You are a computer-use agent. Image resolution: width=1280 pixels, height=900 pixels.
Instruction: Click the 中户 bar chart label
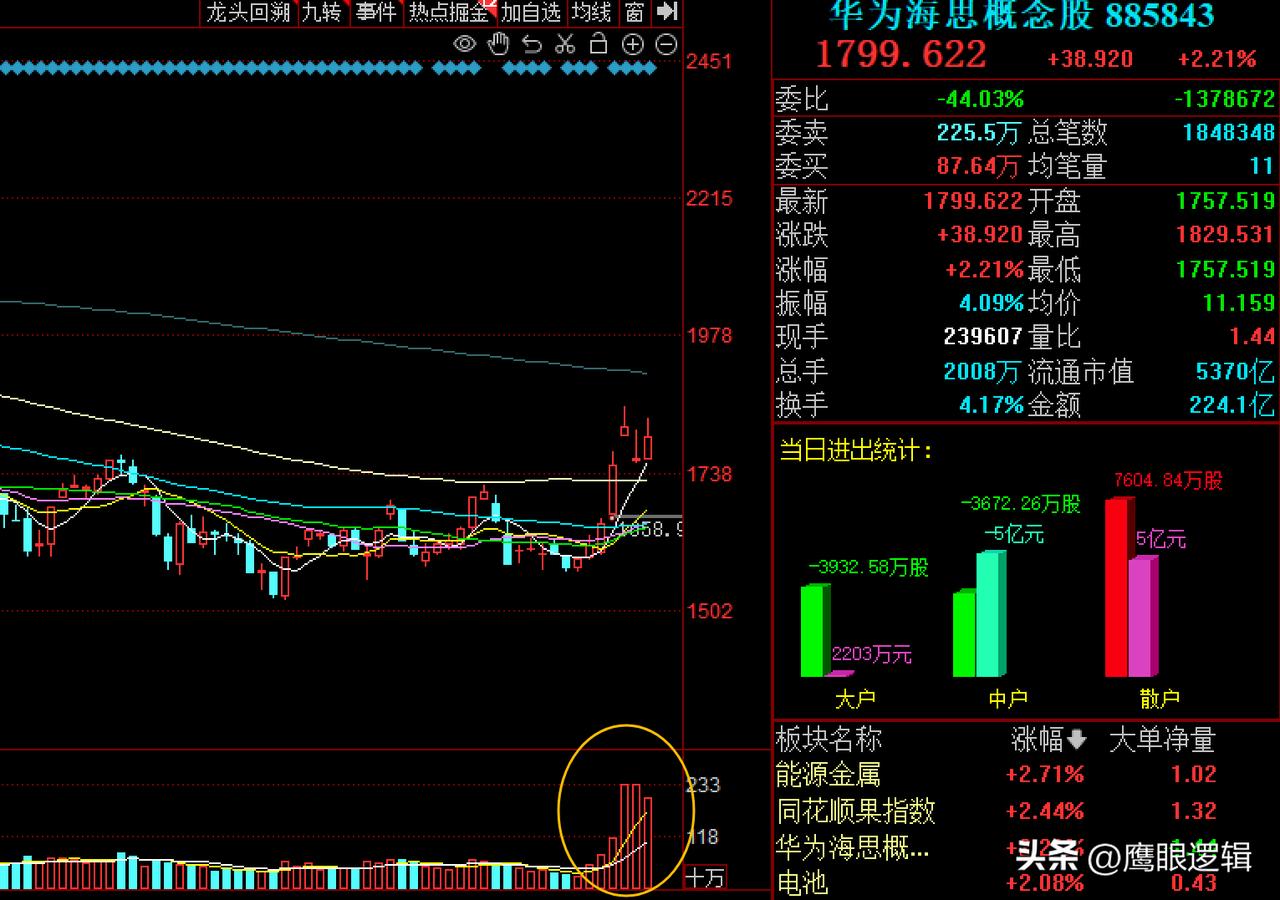tap(1007, 699)
